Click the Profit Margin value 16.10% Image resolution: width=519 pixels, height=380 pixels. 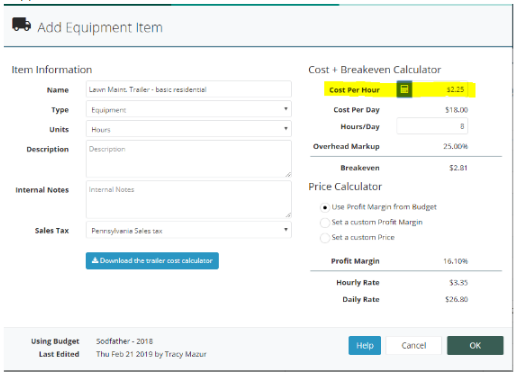455,261
